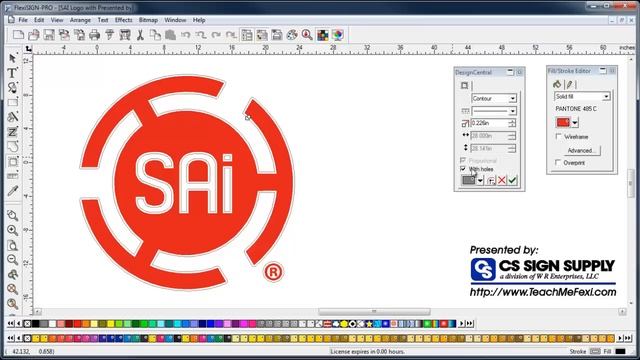Click the Paste icon in toolbar
The height and width of the screenshot is (360, 640).
(x=170, y=35)
